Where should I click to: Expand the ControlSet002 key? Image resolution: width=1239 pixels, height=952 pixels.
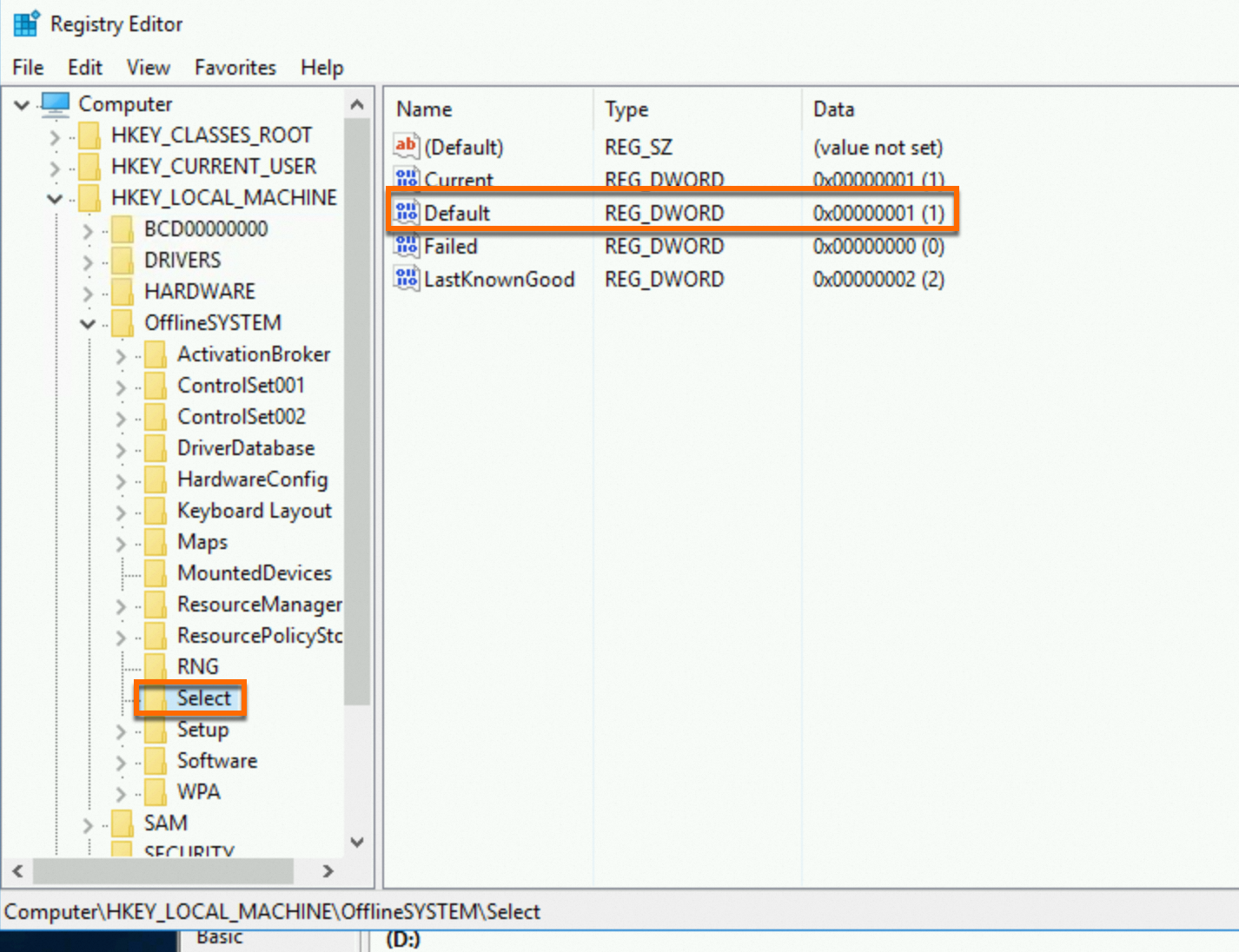[x=121, y=418]
